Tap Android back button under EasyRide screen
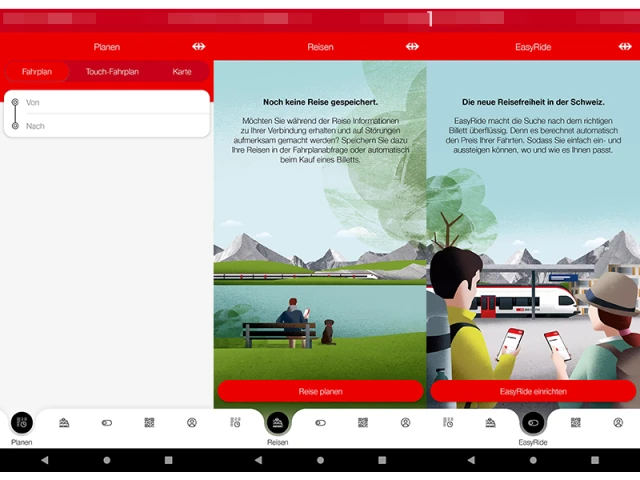 click(471, 460)
